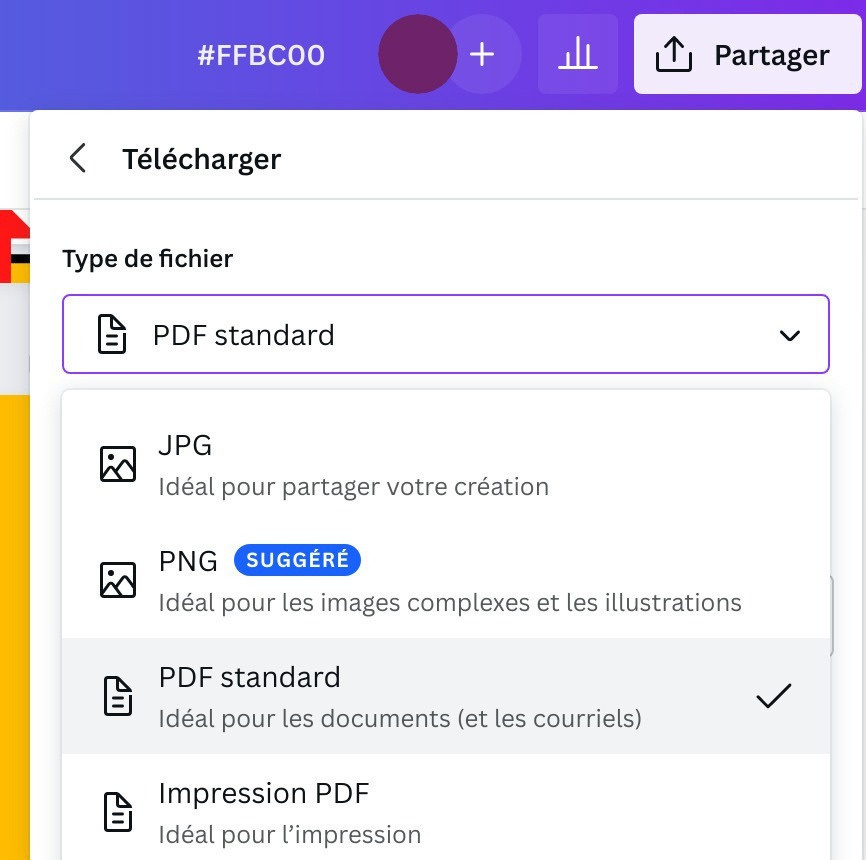The image size is (866, 860).
Task: Click the image icon next to PNG
Action: [118, 580]
